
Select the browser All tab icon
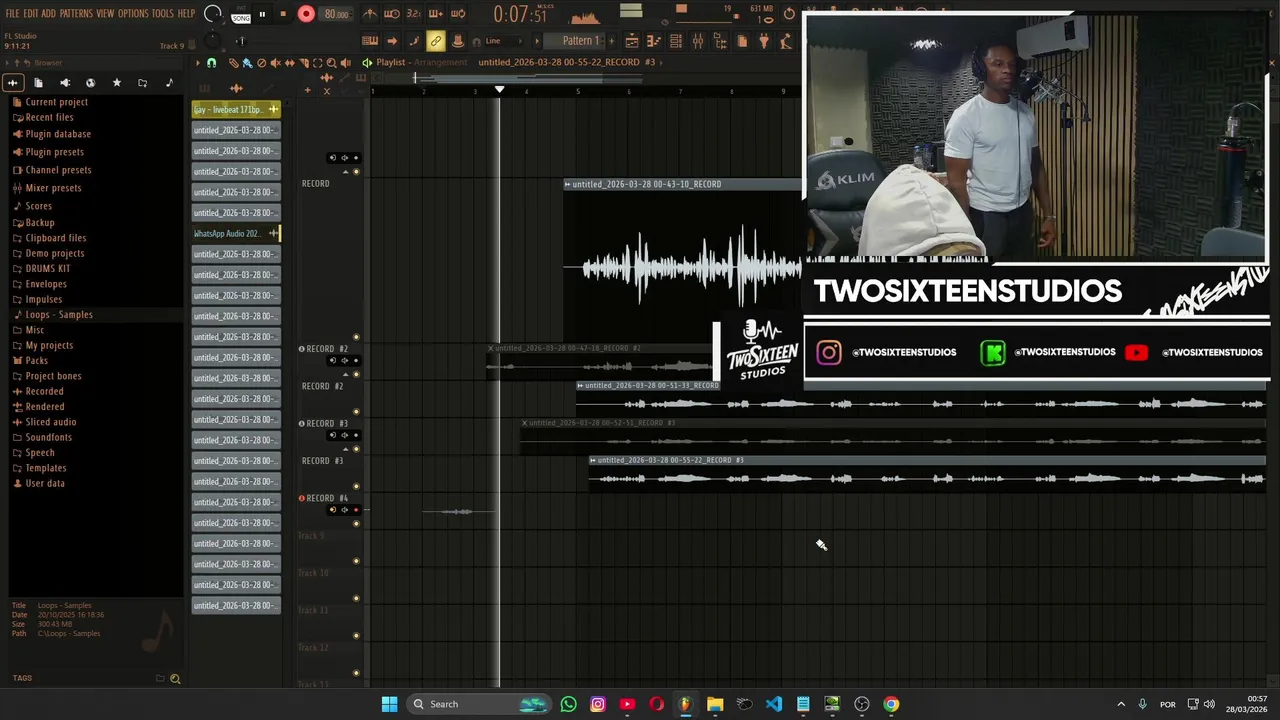13,83
